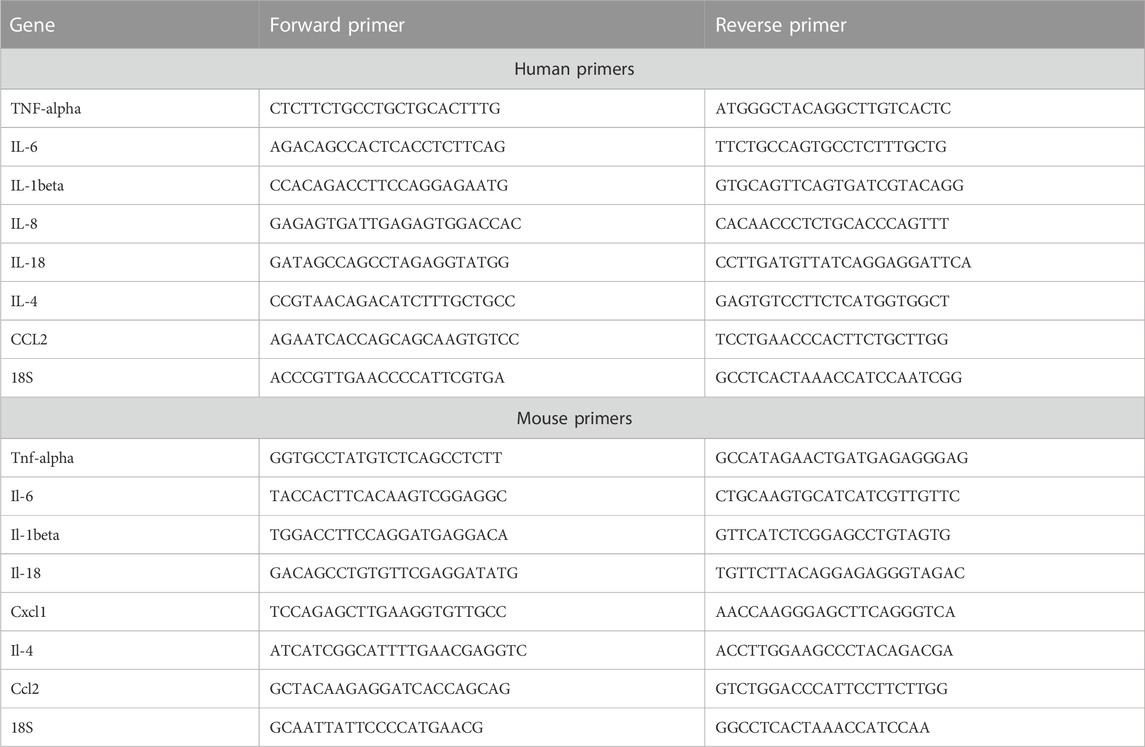
Task: Click the human IL-4 reverse primer sequence
Action: coord(832,301)
